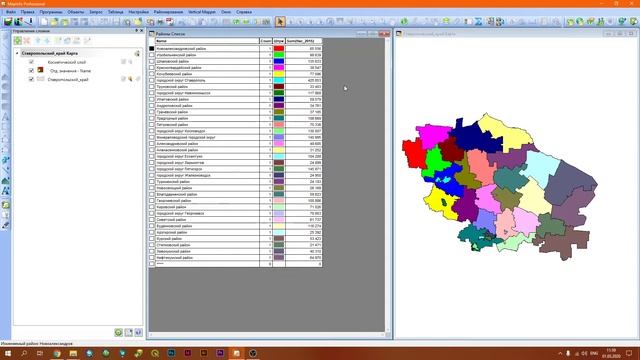Viewport: 640px width, 360px height.
Task: Click the thematic map icon beside Отд. значения
Action: pyautogui.click(x=40, y=70)
